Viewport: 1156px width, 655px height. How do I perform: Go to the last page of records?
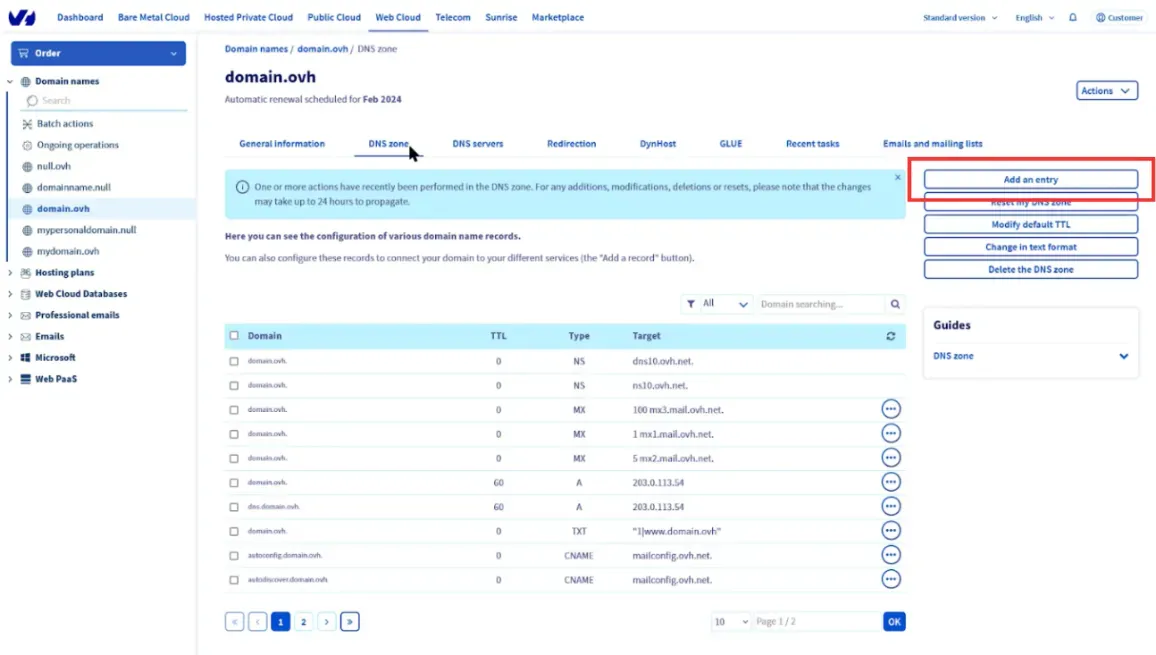tap(349, 622)
